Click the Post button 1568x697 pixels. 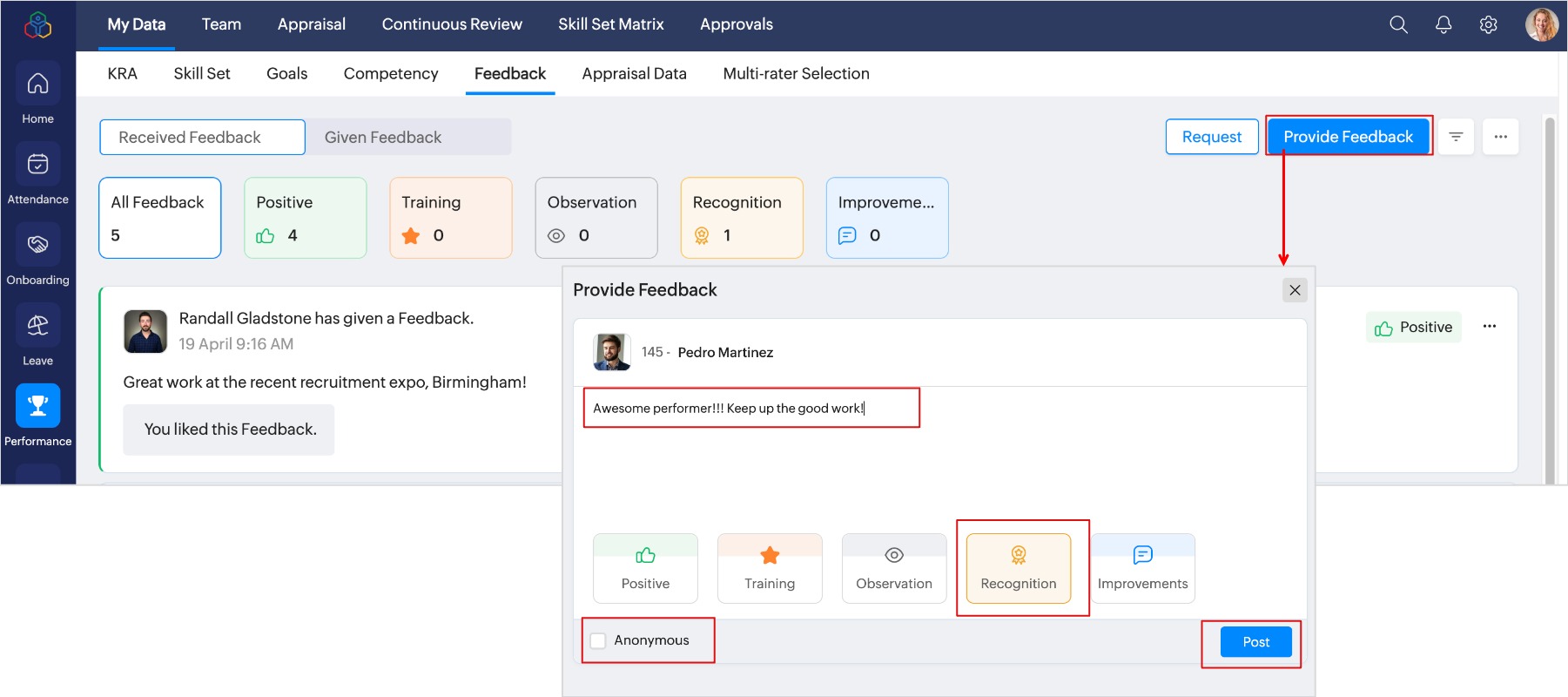1255,642
